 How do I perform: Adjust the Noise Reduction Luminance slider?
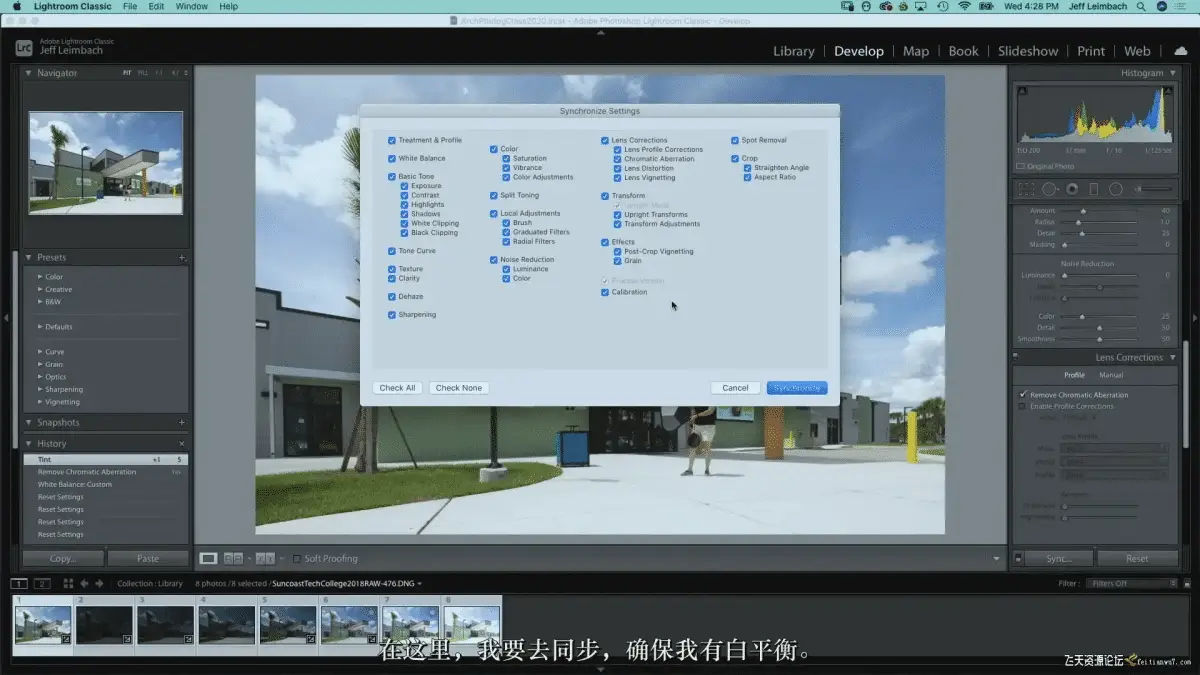[1063, 275]
